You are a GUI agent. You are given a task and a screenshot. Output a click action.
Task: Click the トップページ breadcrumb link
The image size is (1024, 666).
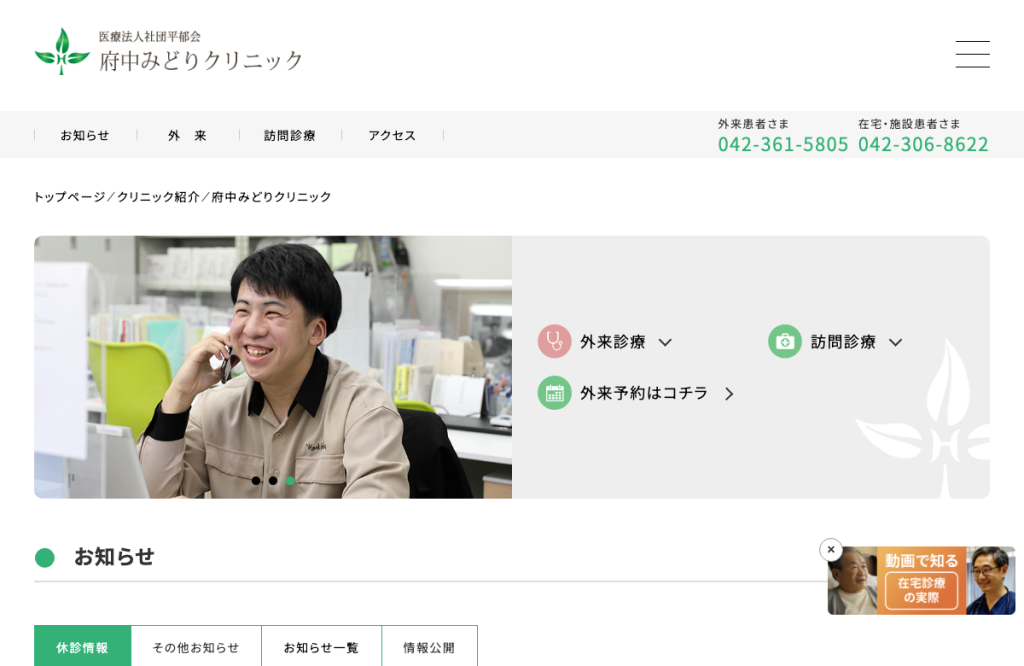tap(69, 197)
